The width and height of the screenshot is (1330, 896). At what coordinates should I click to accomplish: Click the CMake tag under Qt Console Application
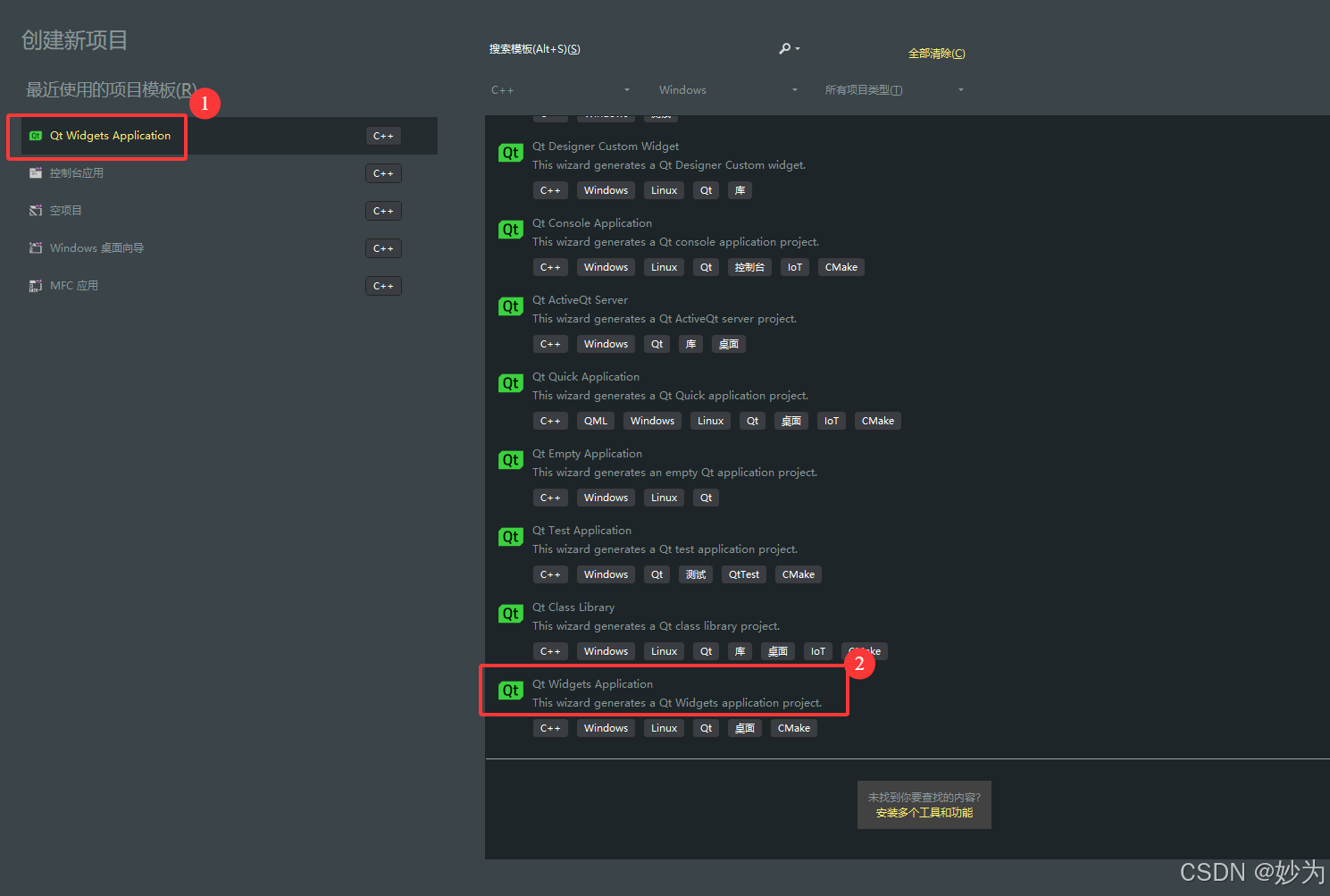tap(841, 267)
